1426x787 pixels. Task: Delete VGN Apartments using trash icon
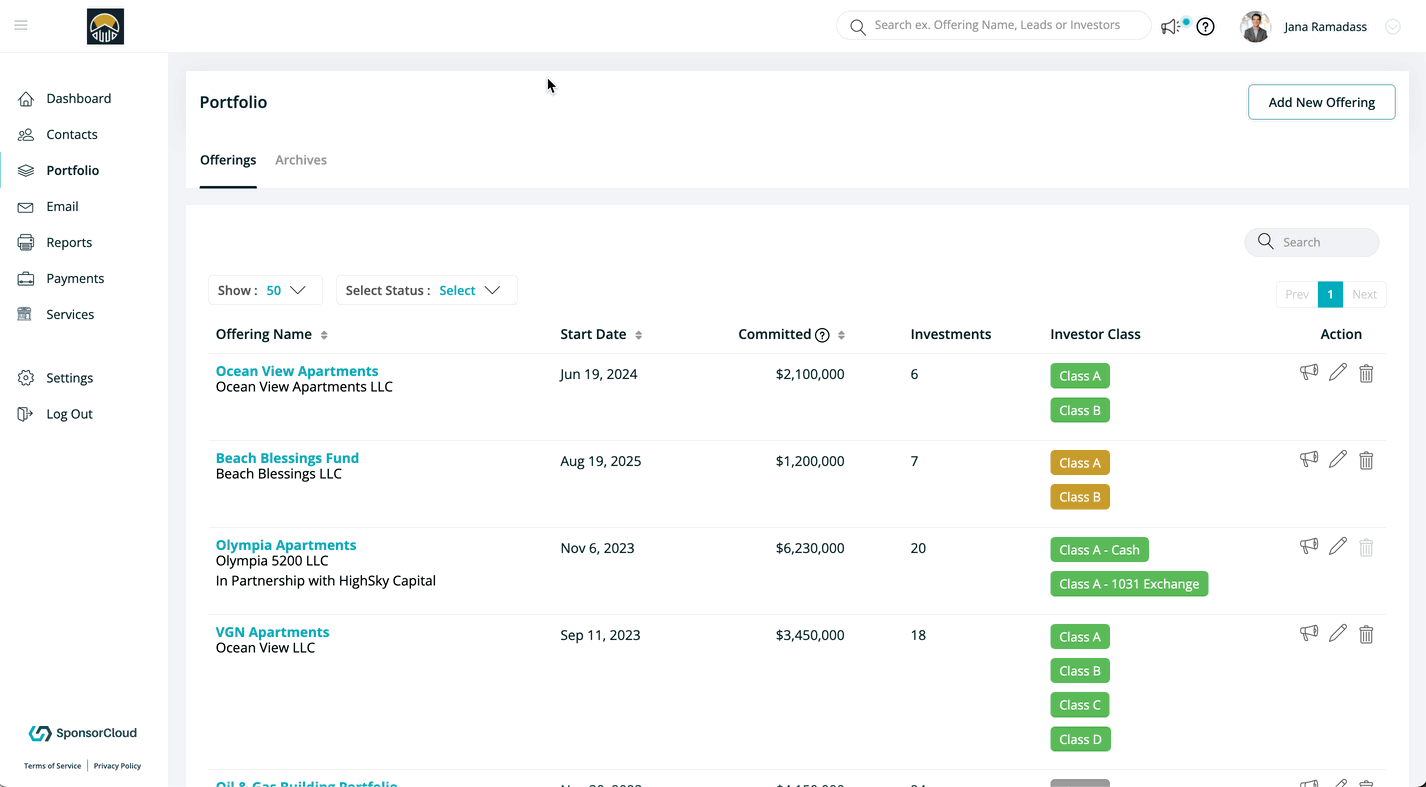pyautogui.click(x=1366, y=634)
